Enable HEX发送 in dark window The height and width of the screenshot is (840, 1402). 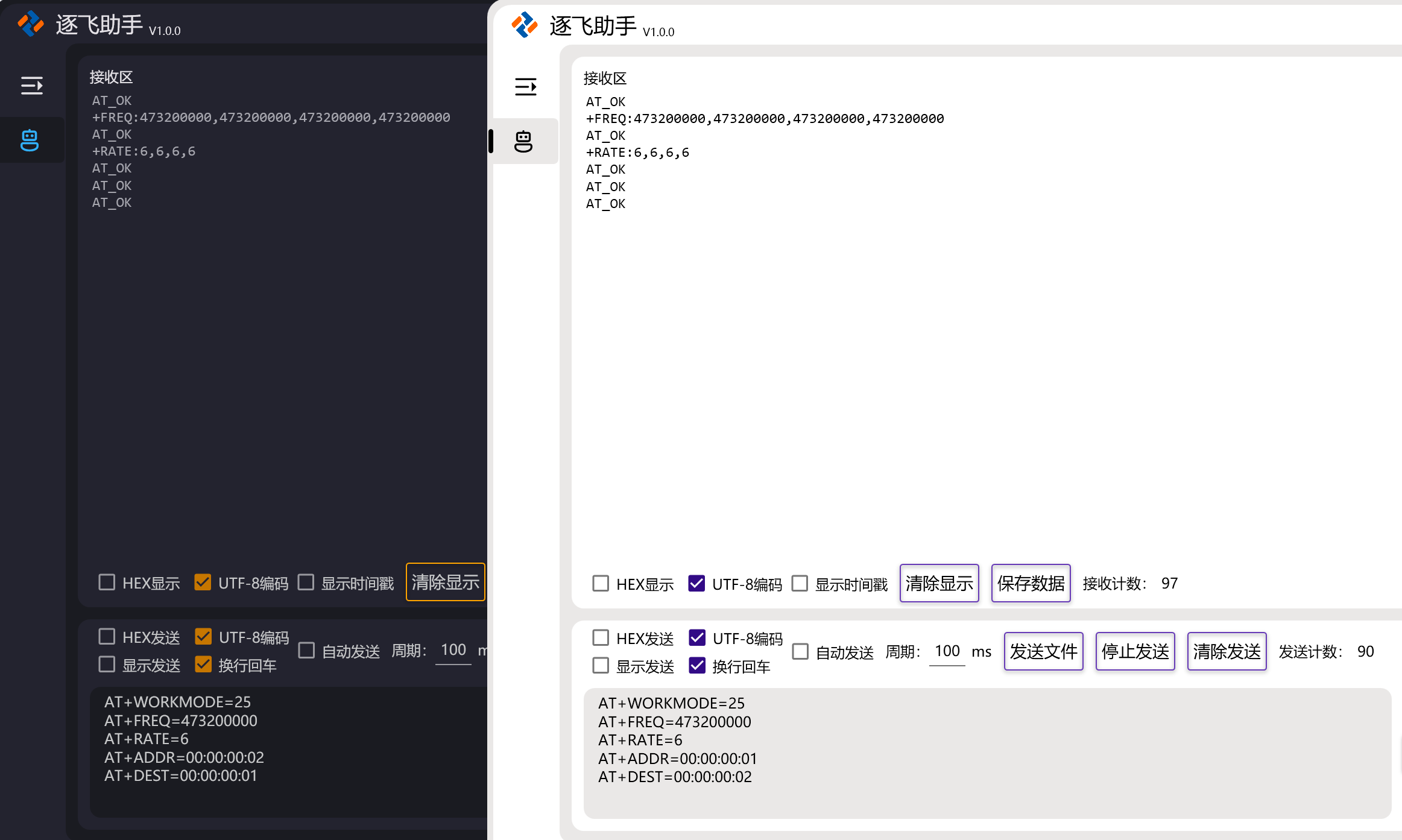(x=107, y=637)
